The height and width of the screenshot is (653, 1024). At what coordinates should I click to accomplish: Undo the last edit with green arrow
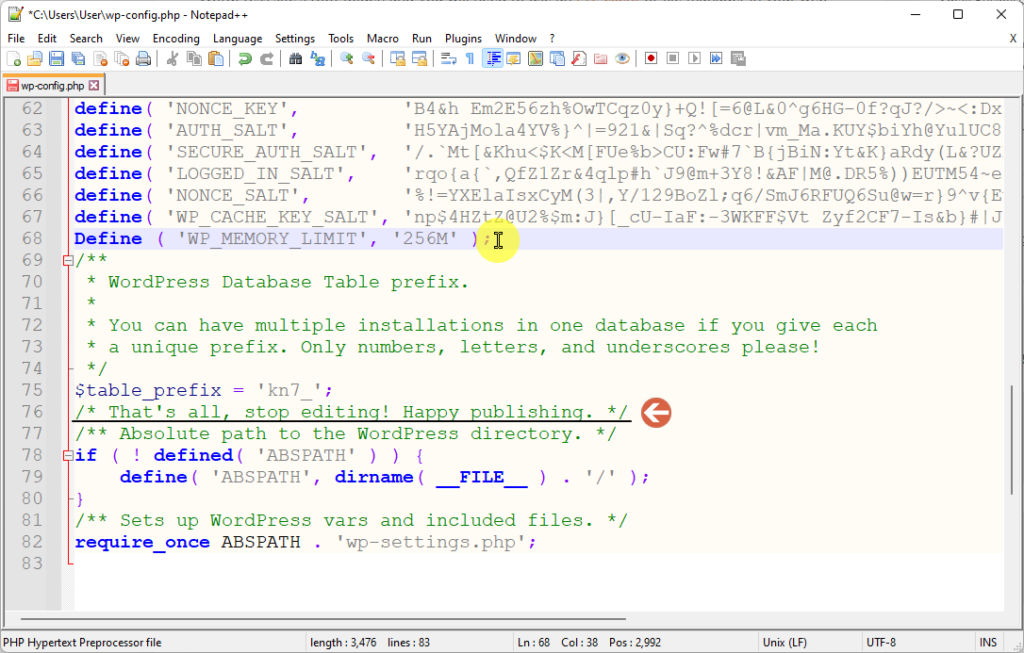[x=245, y=59]
